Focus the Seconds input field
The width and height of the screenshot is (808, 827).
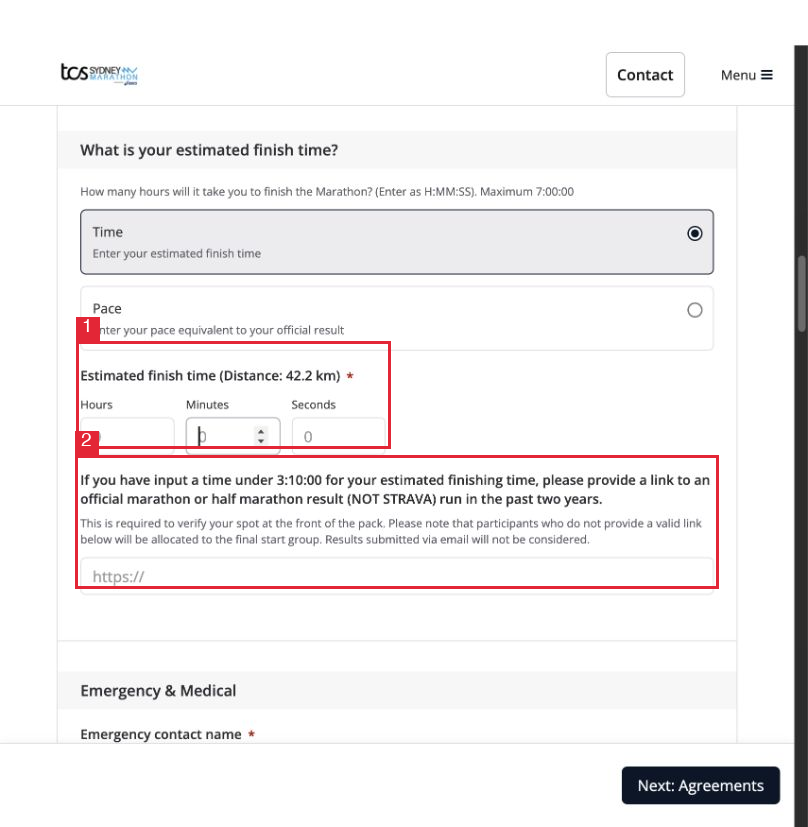[339, 436]
